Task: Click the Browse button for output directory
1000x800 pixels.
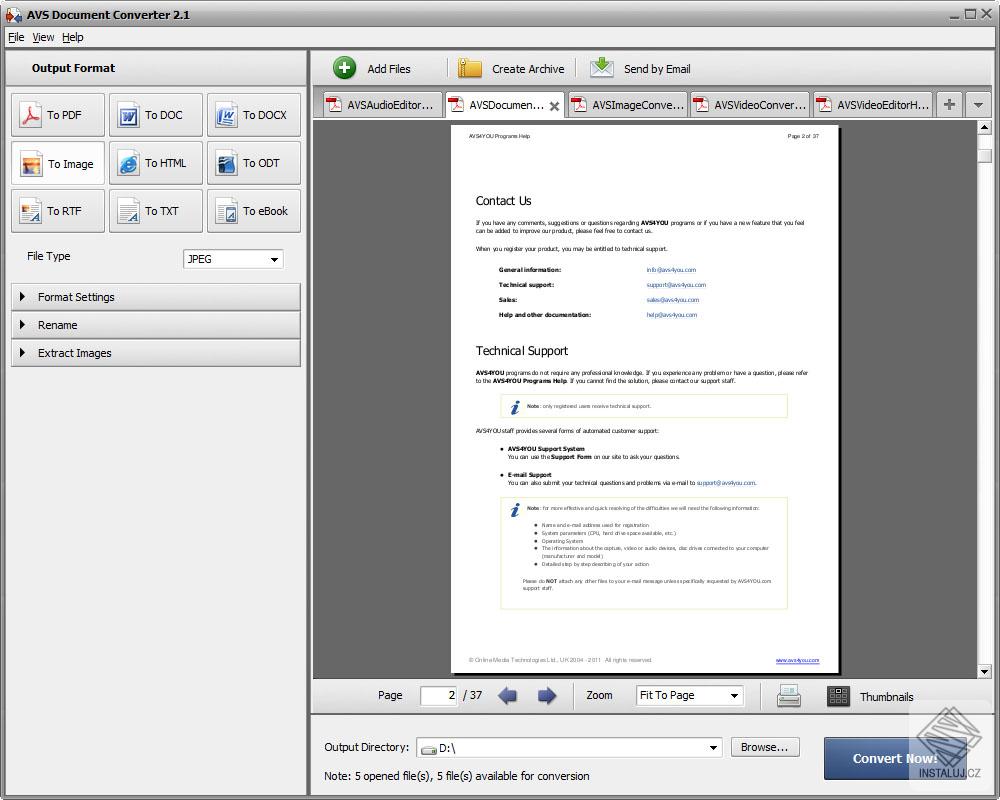Action: 764,747
